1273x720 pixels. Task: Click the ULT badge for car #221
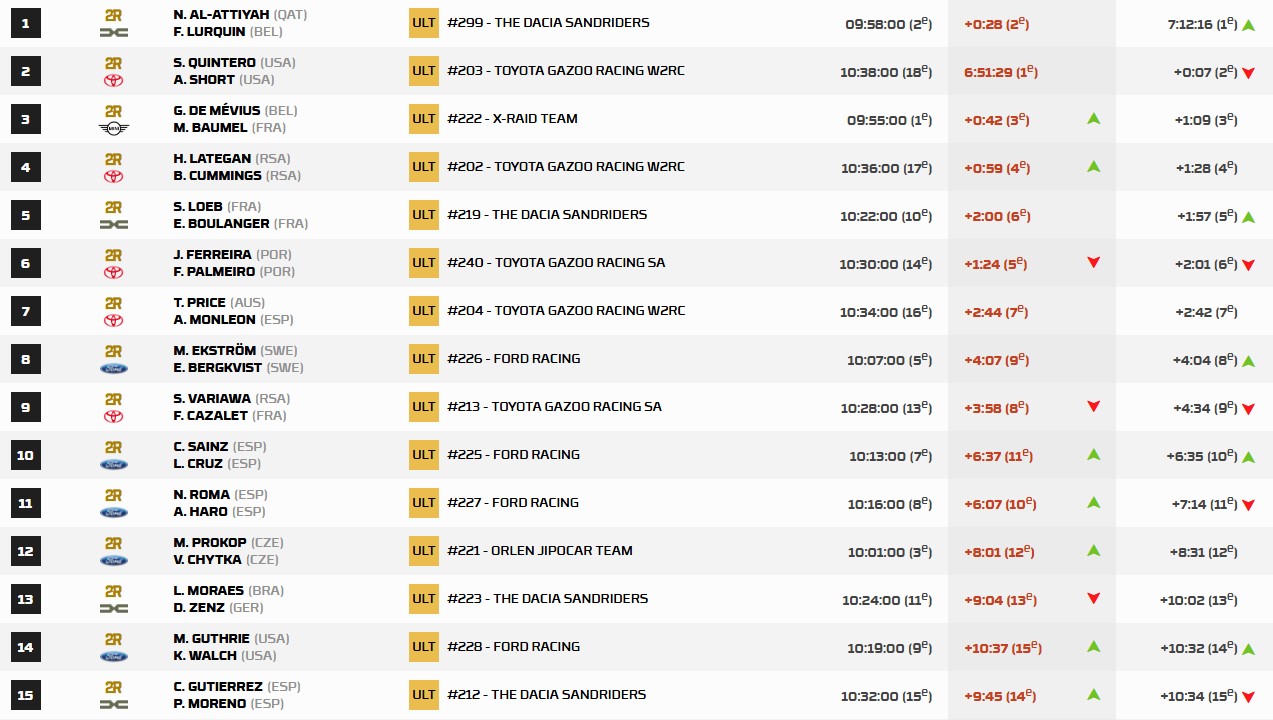423,551
